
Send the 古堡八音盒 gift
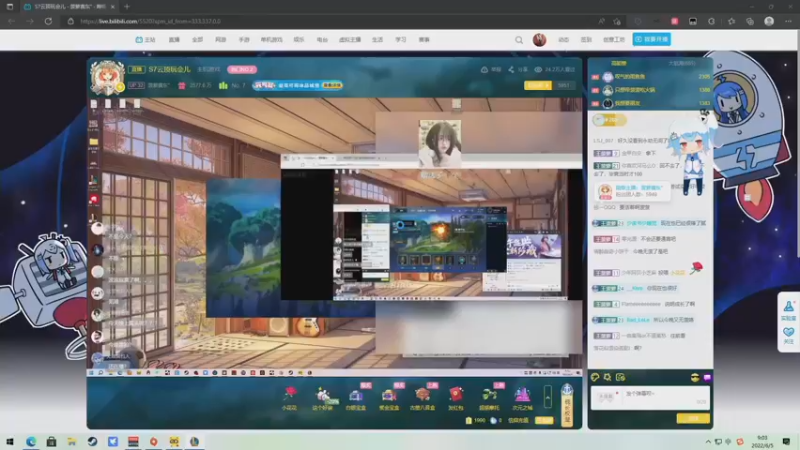coord(422,398)
